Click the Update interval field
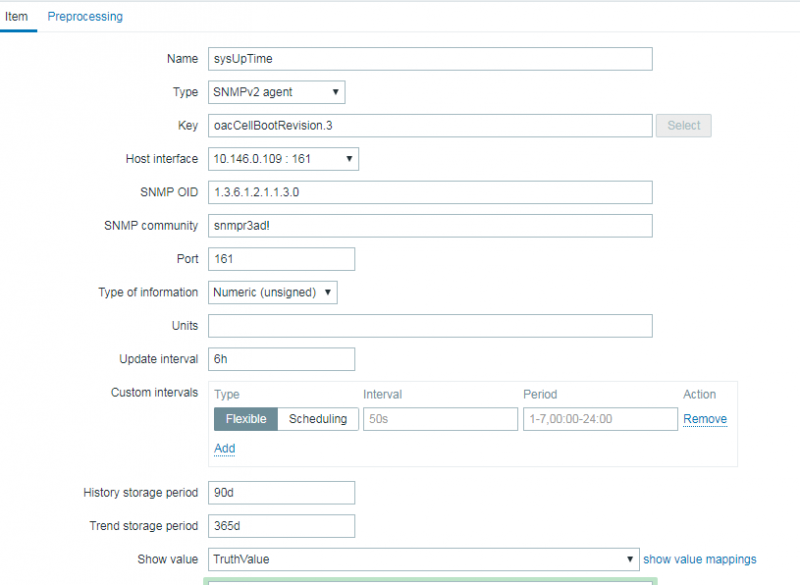 pyautogui.click(x=282, y=359)
